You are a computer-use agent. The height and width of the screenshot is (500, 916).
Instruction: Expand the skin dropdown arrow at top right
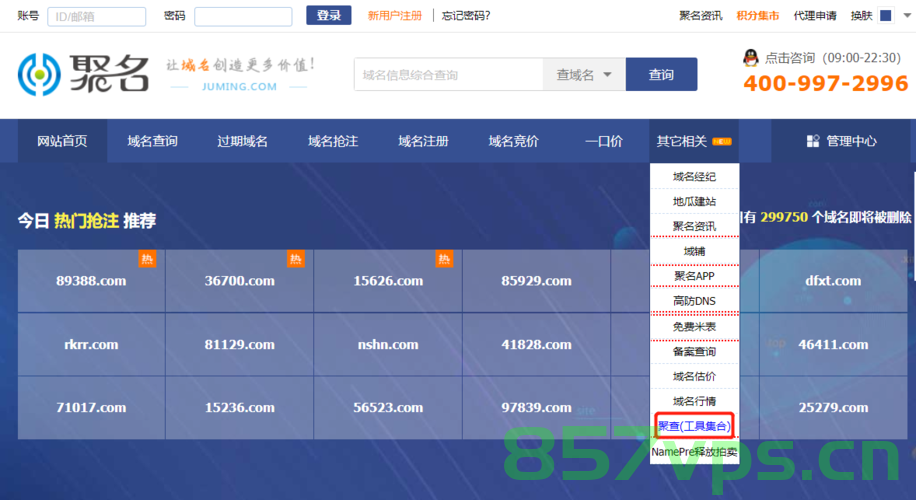click(907, 16)
